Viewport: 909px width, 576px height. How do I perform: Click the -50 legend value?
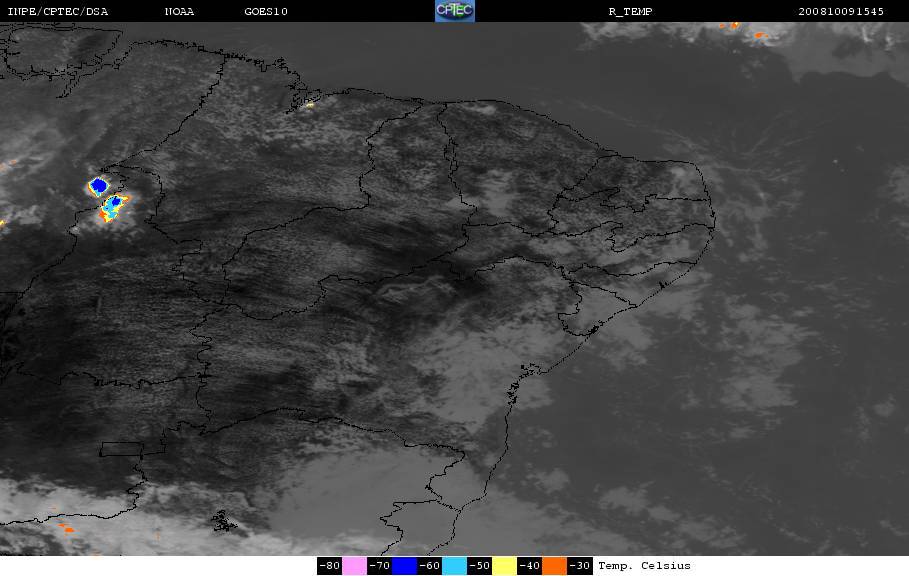(479, 566)
